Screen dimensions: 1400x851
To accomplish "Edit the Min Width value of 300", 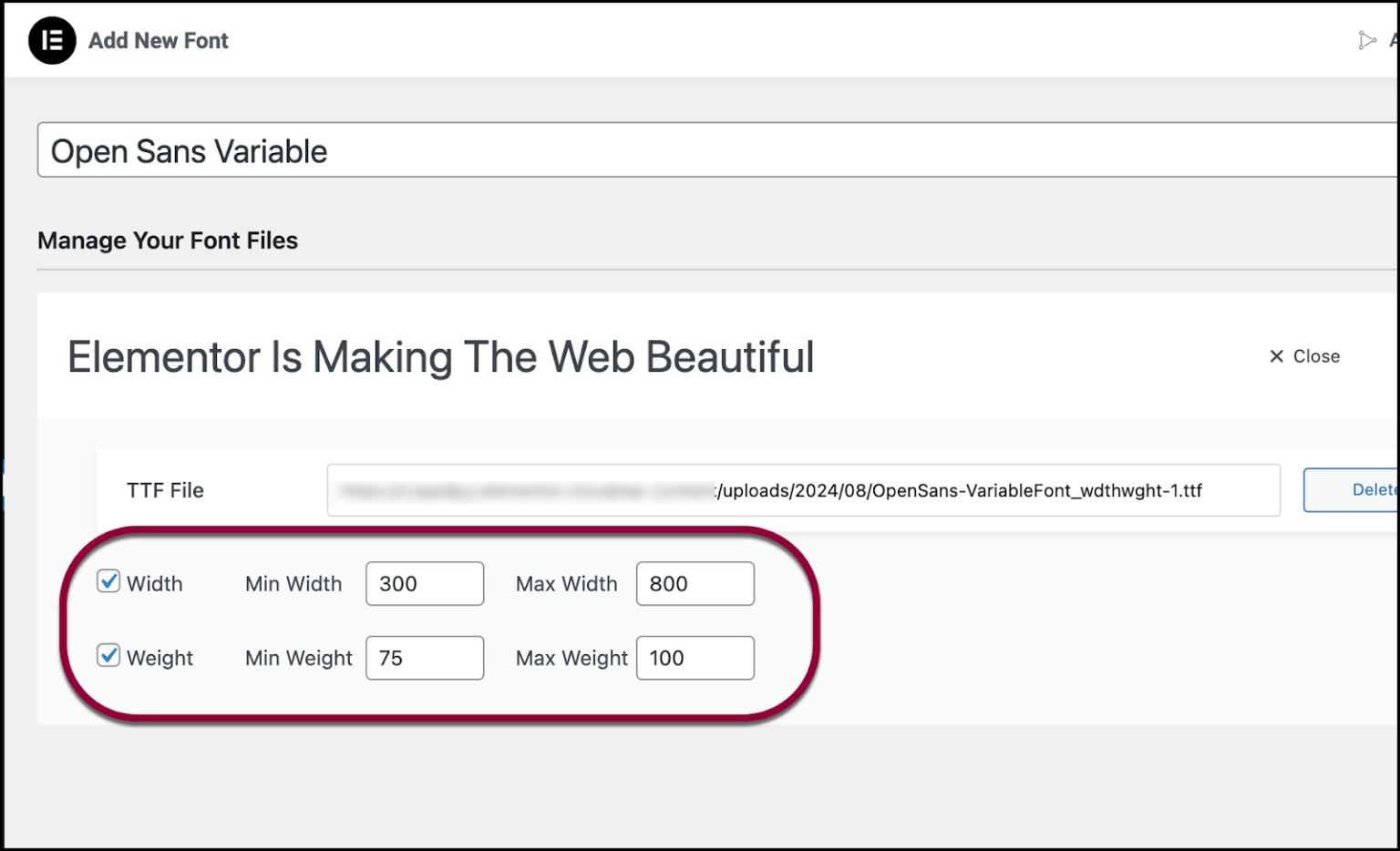I will click(x=424, y=583).
